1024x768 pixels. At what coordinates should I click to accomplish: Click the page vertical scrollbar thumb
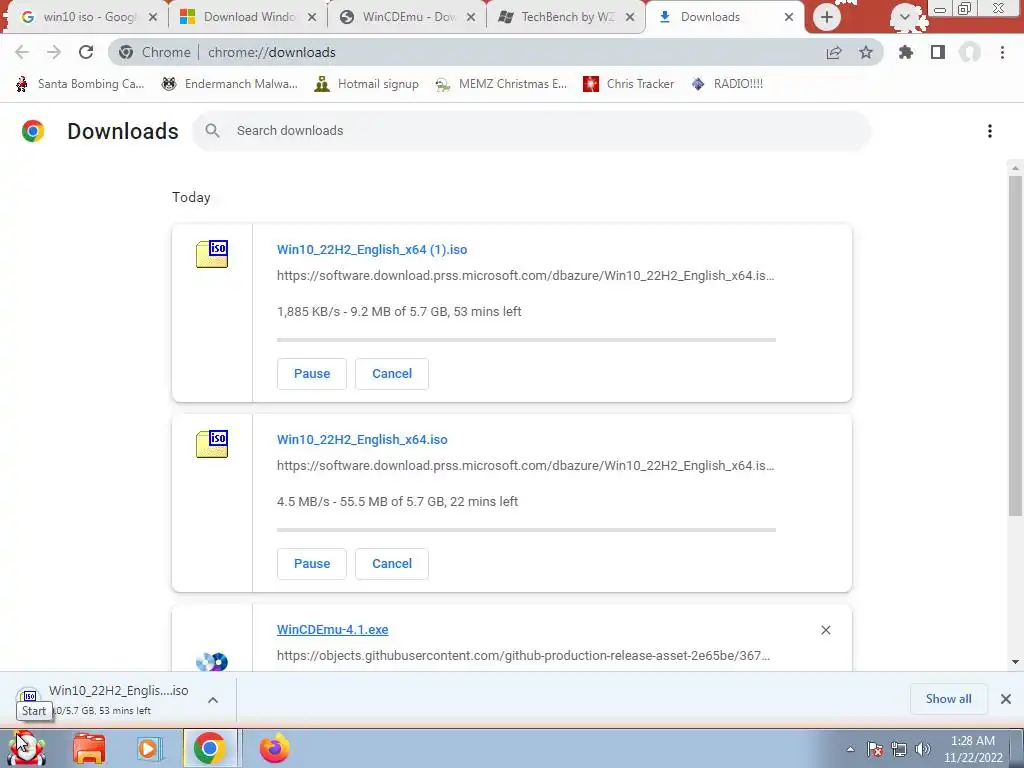1015,345
